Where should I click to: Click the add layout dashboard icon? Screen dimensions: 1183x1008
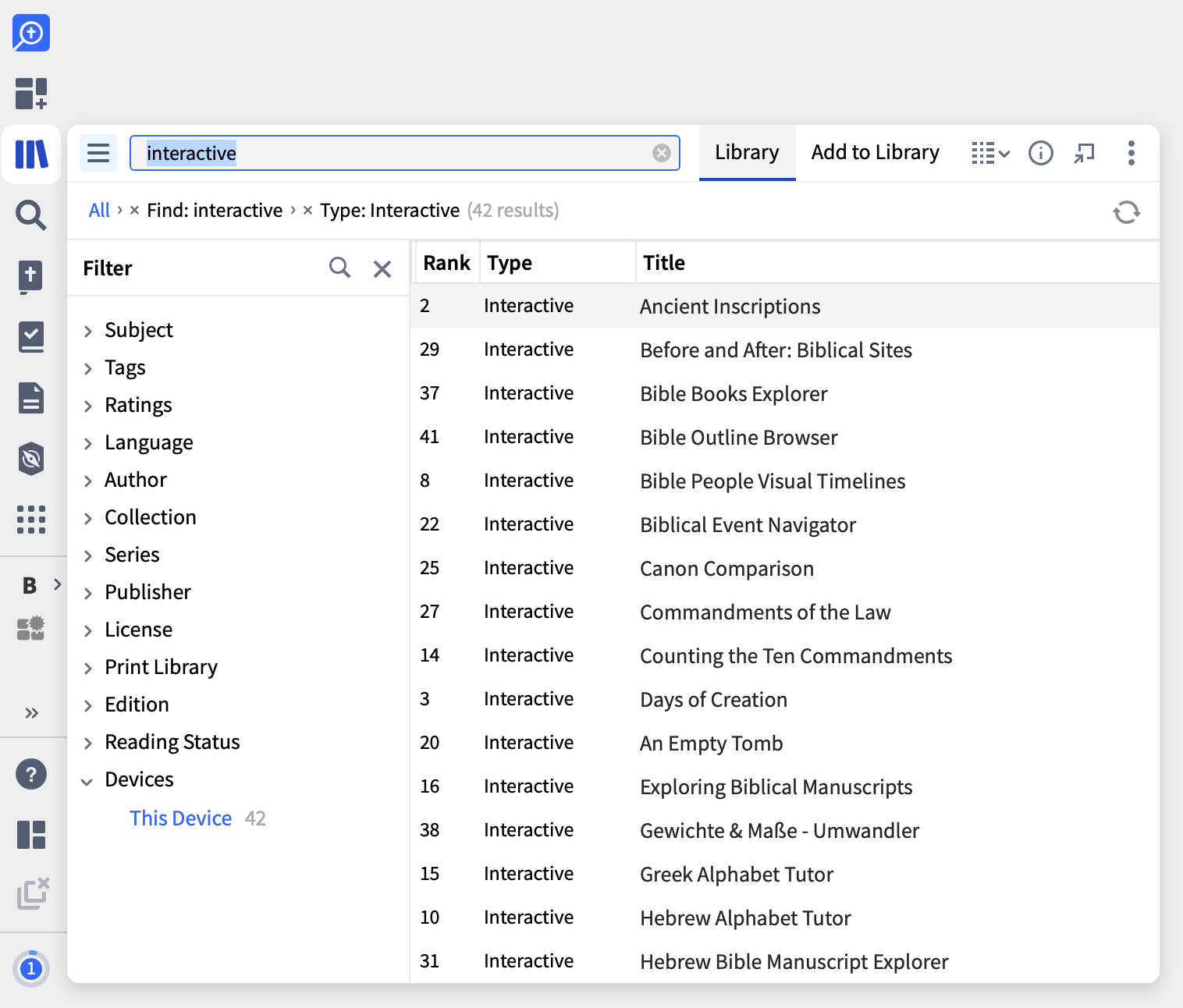point(31,94)
